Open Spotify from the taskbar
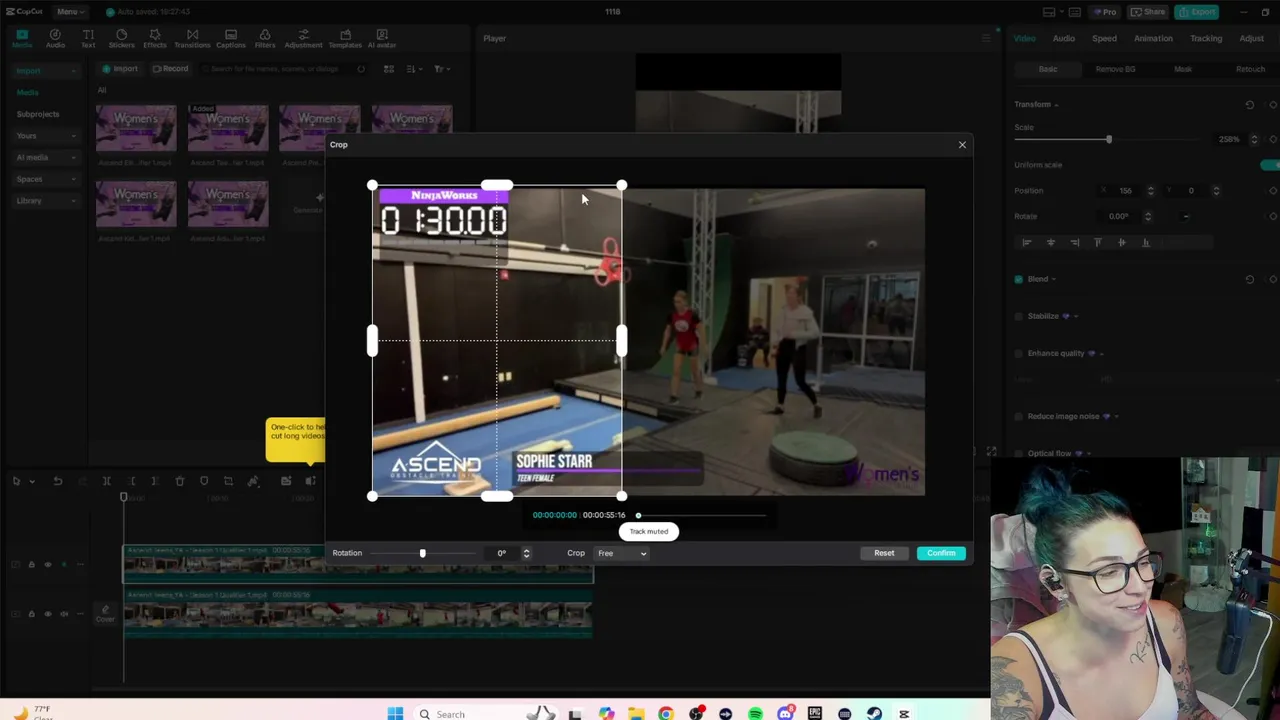Image resolution: width=1280 pixels, height=720 pixels. tap(755, 713)
